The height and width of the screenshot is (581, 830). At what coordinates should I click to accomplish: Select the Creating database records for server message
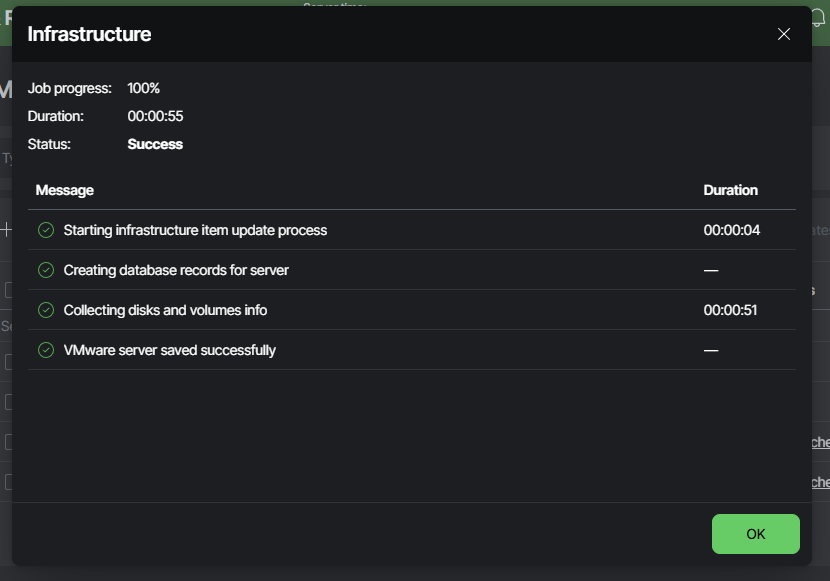pyautogui.click(x=176, y=270)
